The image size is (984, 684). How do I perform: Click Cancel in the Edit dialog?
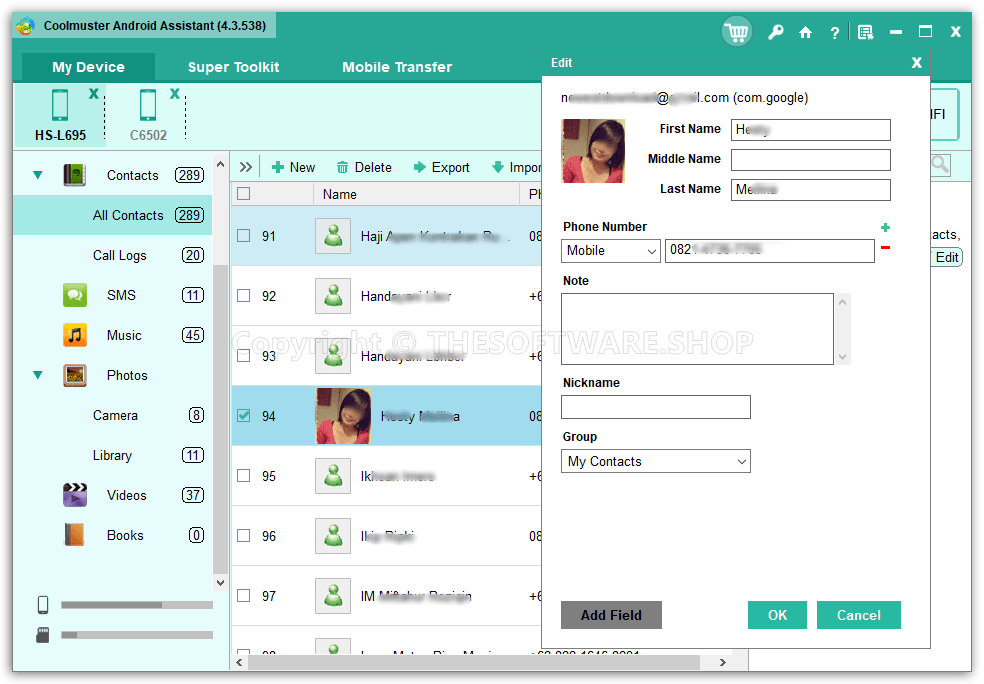coord(858,615)
